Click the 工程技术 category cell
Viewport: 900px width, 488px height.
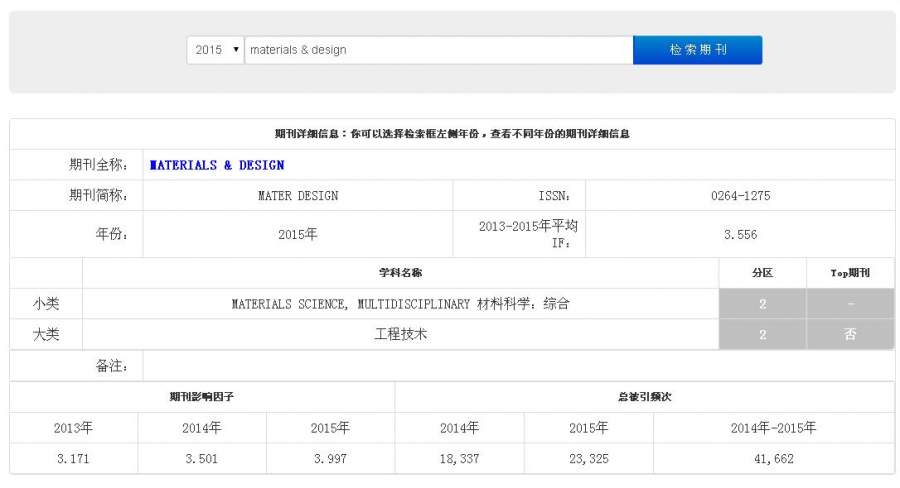coord(401,334)
